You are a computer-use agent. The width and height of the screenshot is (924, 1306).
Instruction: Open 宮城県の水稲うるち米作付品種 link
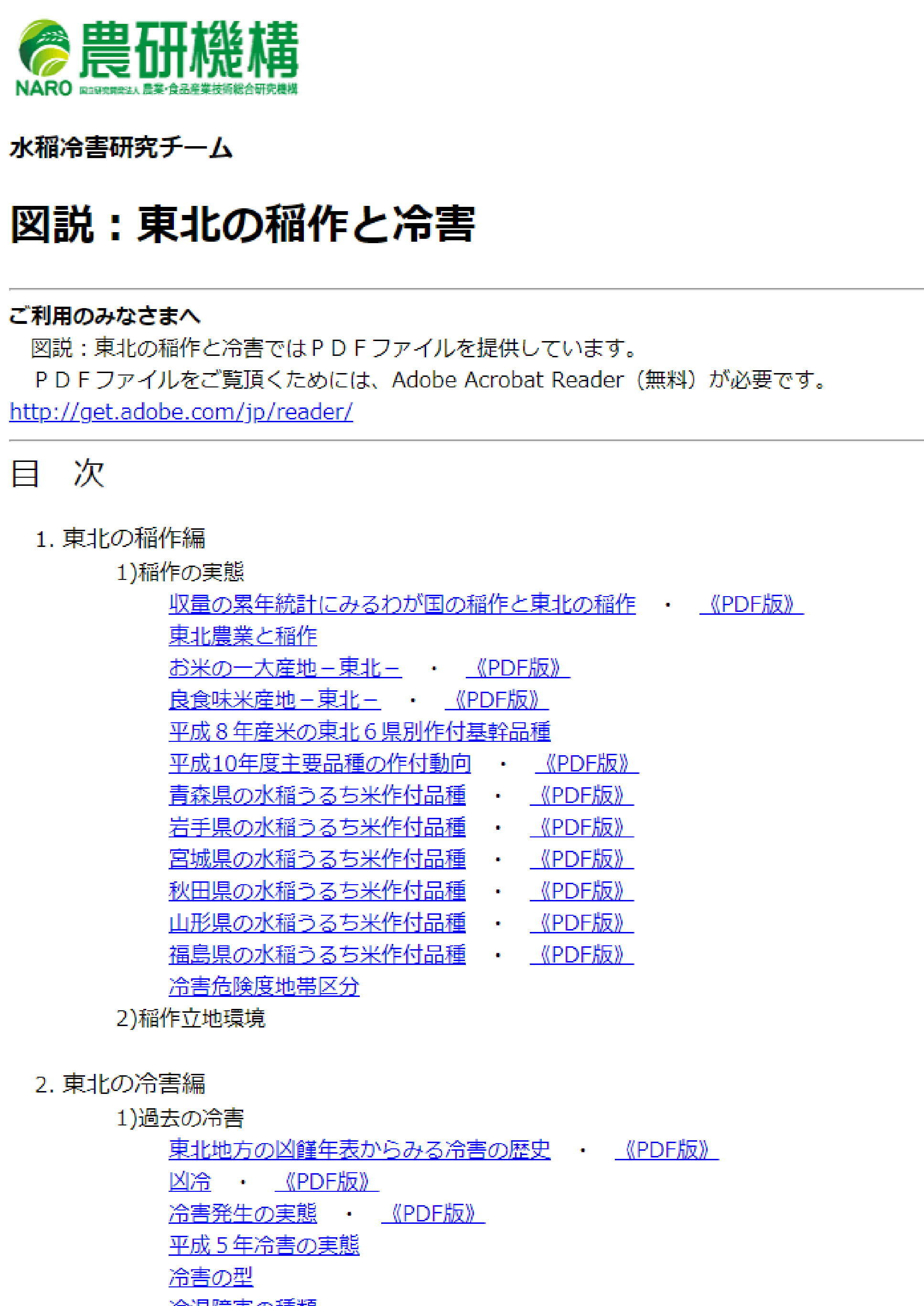(317, 859)
